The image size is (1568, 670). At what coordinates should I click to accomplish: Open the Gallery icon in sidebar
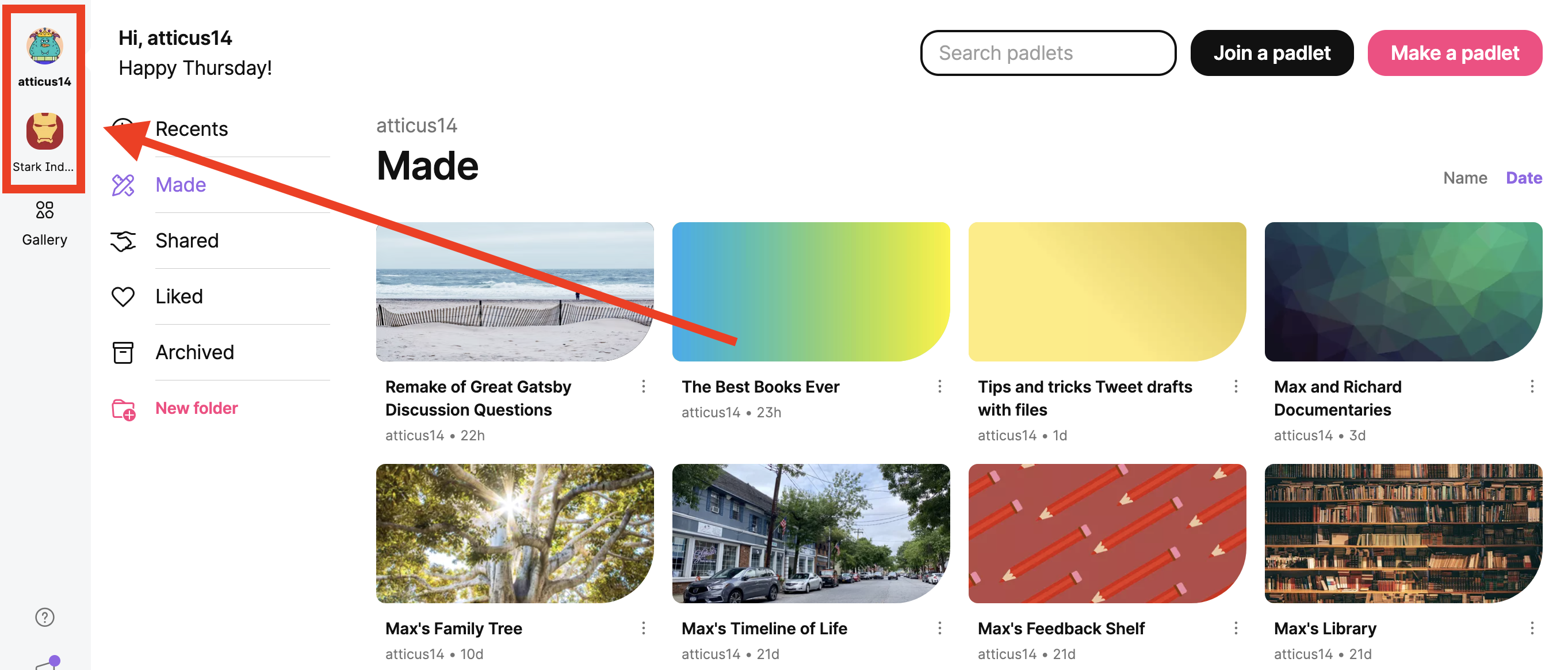[44, 210]
